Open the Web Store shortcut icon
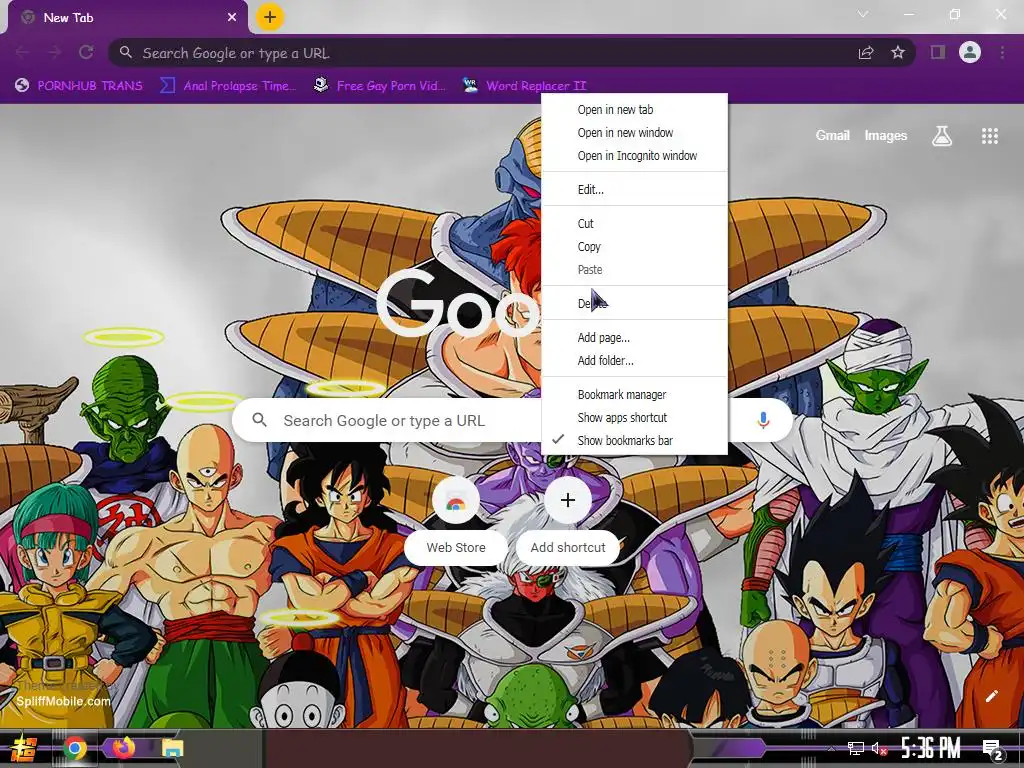The image size is (1024, 768). (x=456, y=501)
